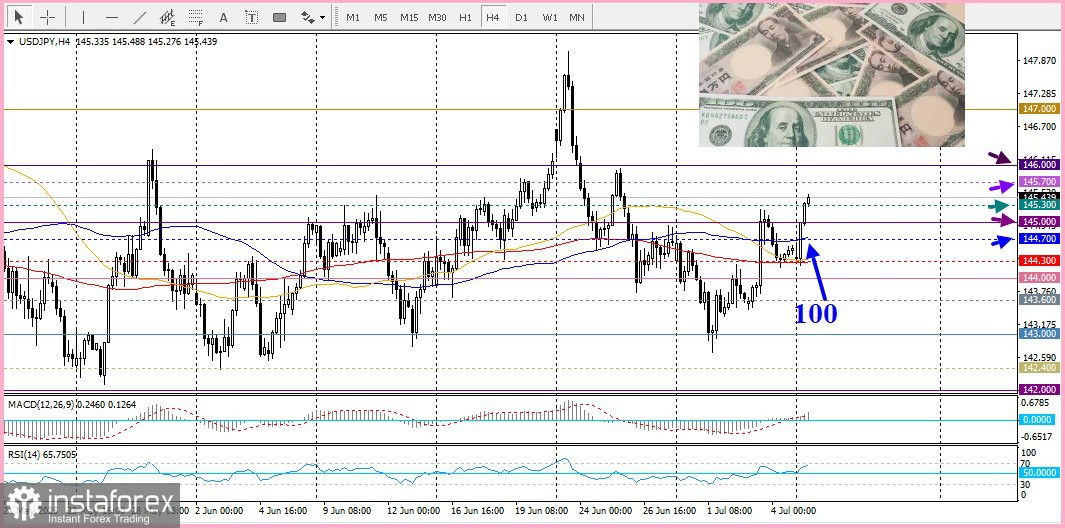1065x528 pixels.
Task: Pick the equidistant channel tool
Action: [x=167, y=17]
